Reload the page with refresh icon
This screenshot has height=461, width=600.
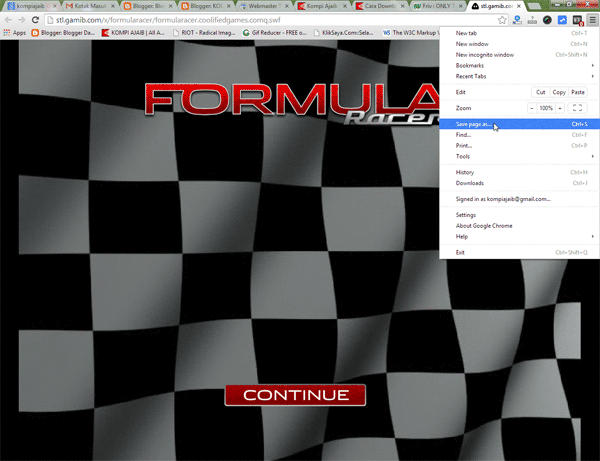[x=35, y=20]
